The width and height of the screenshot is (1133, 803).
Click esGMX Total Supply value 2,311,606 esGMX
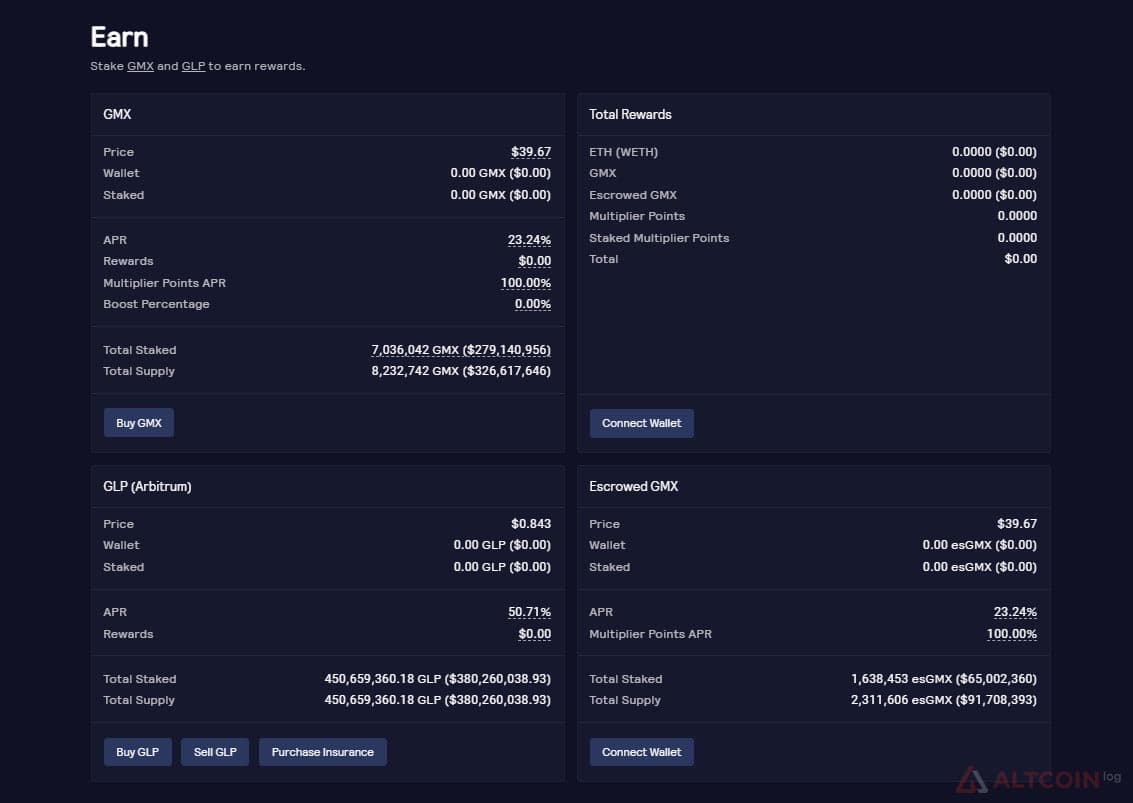[x=944, y=700]
